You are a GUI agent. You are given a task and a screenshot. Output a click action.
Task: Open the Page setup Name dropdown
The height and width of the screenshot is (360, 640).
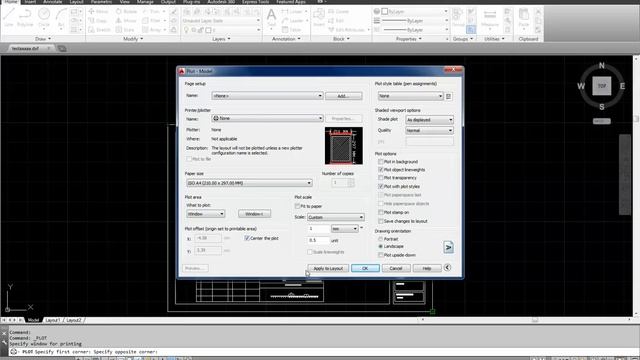pos(267,96)
